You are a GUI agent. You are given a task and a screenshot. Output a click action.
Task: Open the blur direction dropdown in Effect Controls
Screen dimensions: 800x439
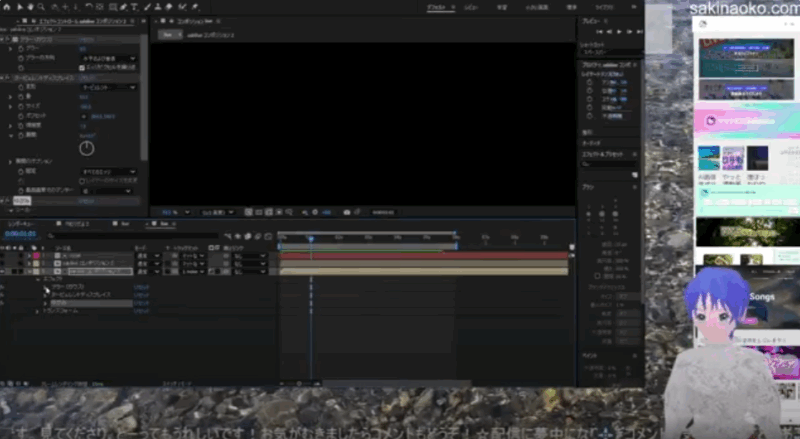[108, 58]
